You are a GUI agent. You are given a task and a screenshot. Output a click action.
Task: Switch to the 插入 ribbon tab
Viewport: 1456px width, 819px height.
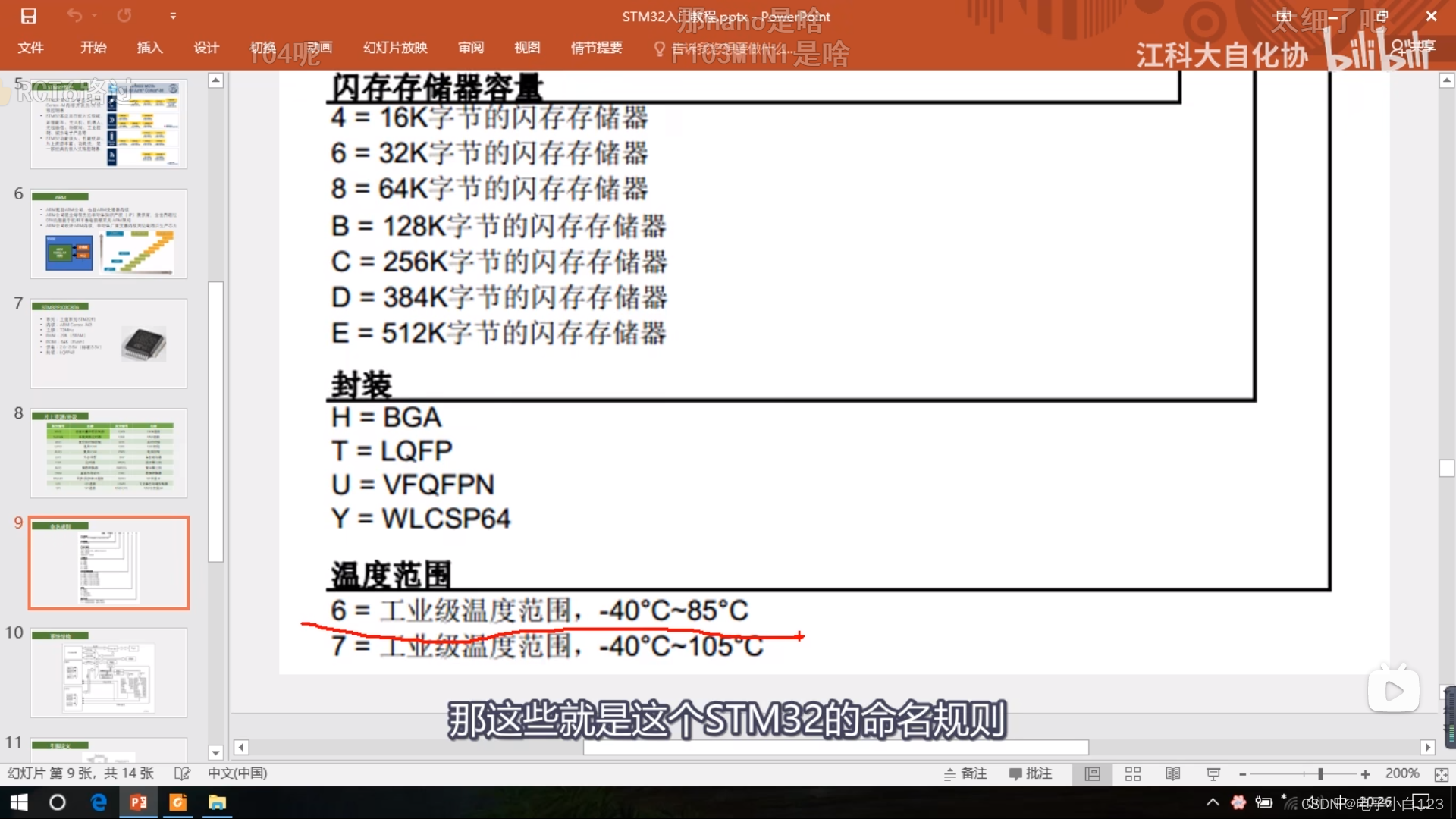click(x=149, y=47)
